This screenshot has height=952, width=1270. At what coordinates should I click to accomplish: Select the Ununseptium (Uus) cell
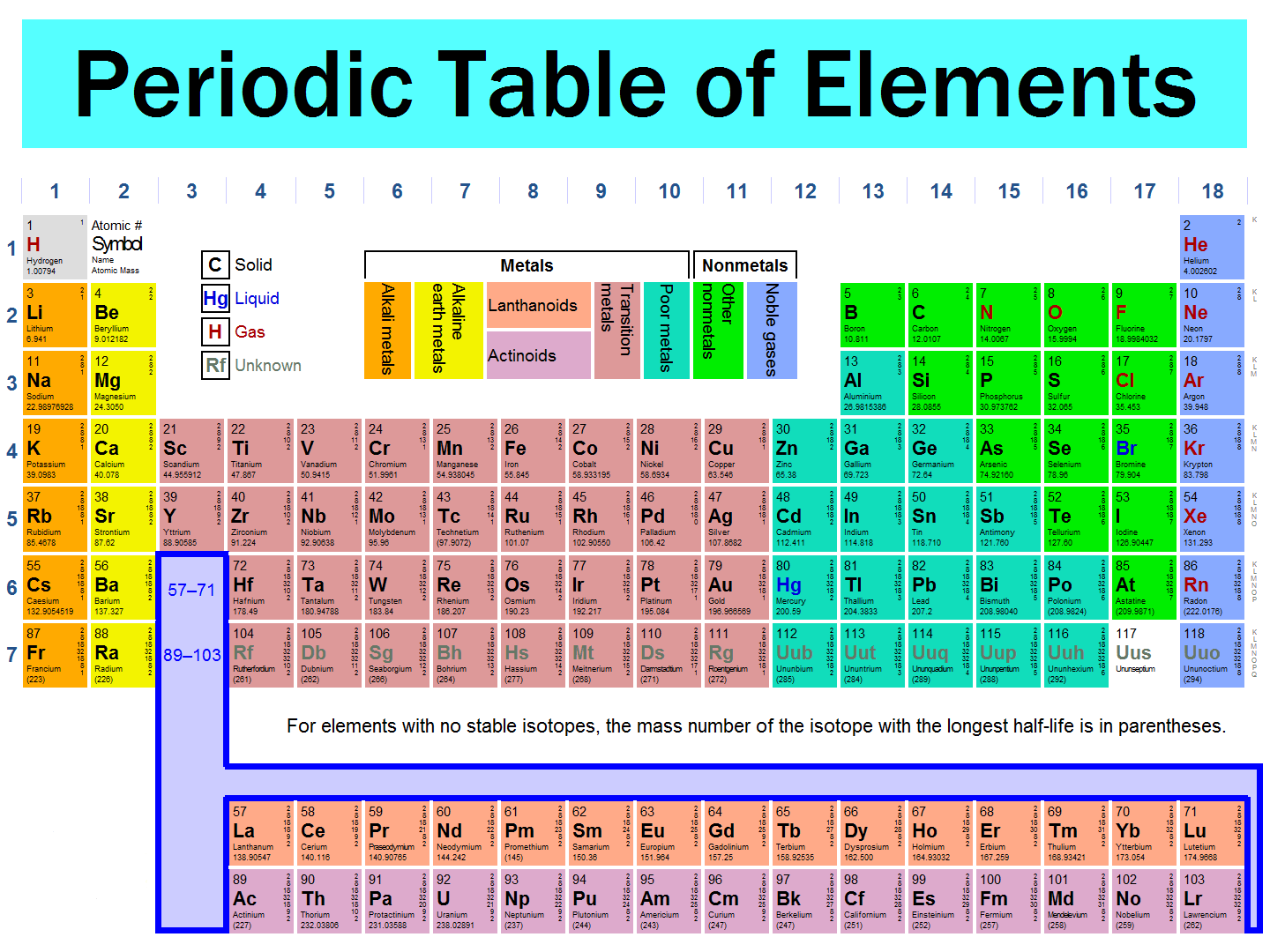[1145, 655]
